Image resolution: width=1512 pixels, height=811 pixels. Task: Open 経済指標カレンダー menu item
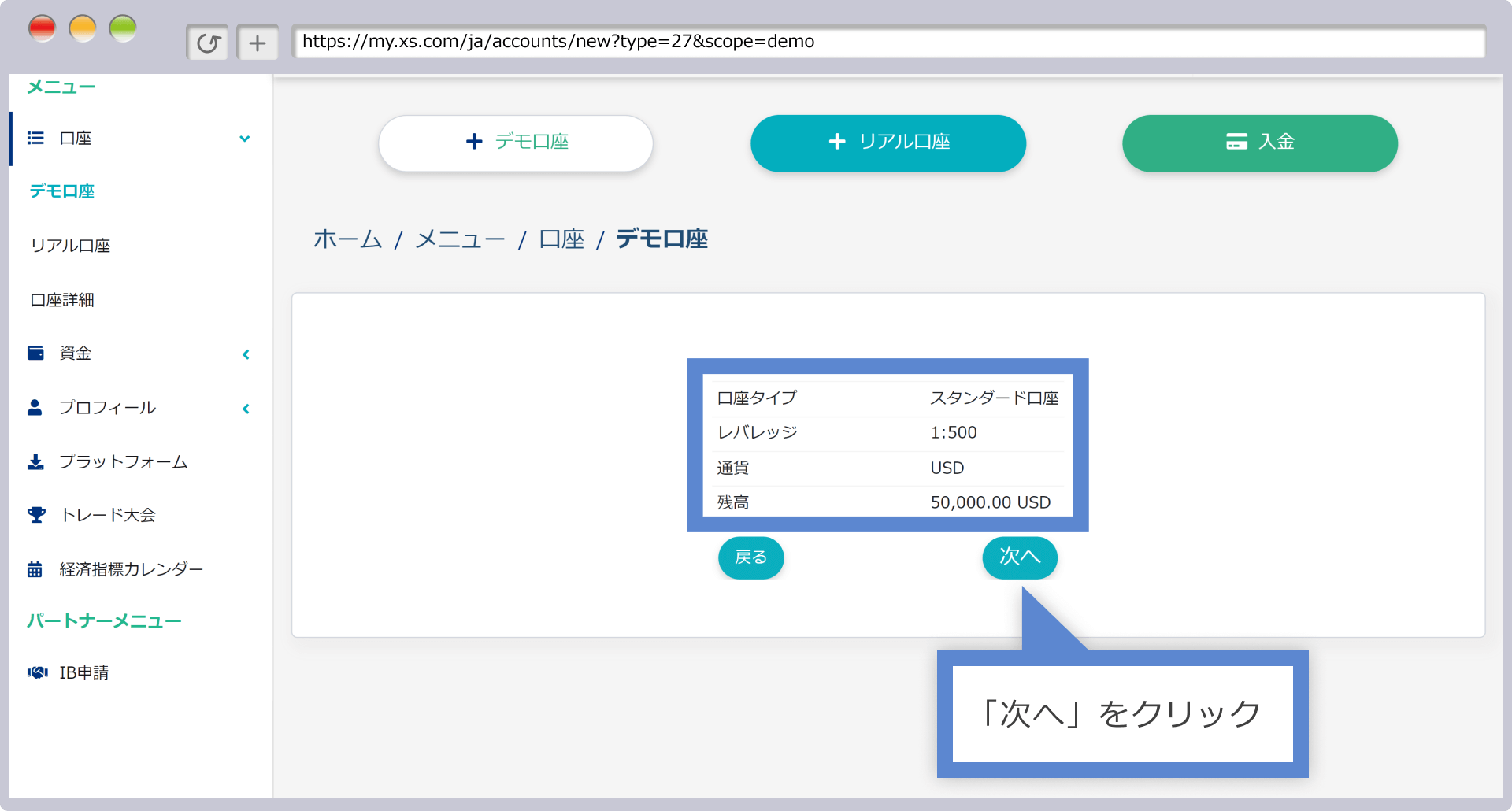pyautogui.click(x=132, y=569)
